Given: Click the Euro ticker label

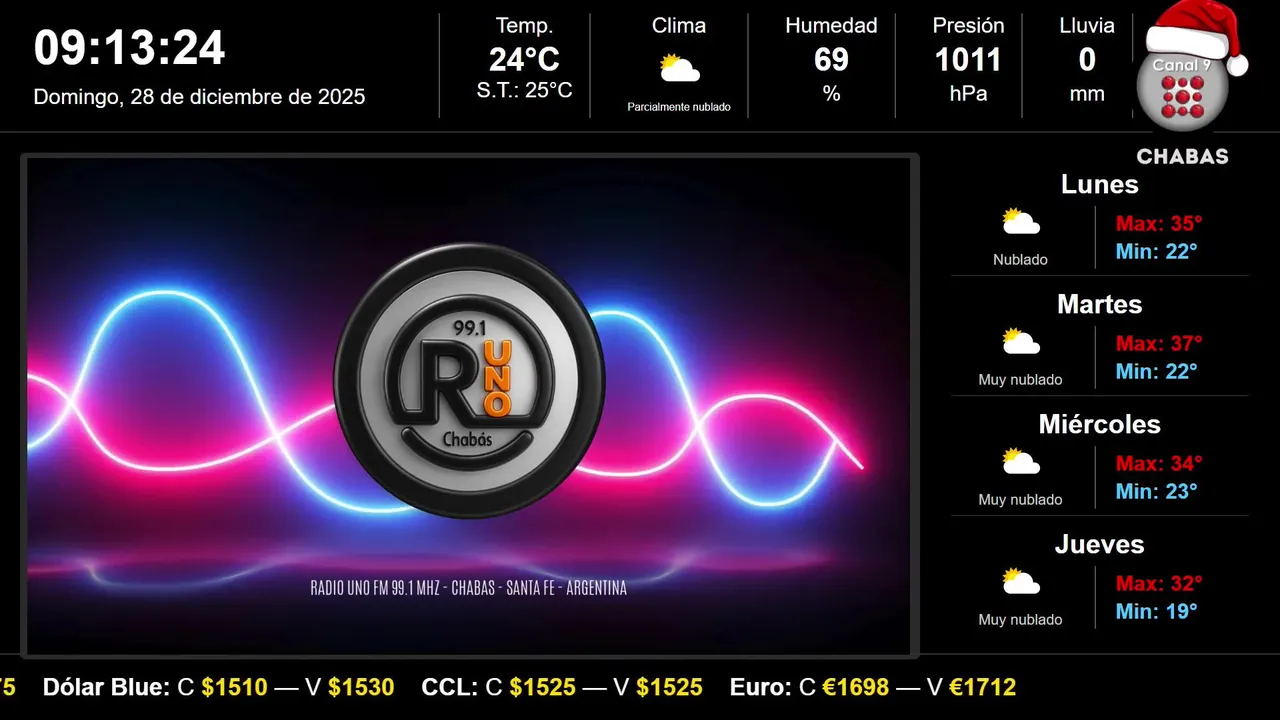Looking at the screenshot, I should [761, 687].
